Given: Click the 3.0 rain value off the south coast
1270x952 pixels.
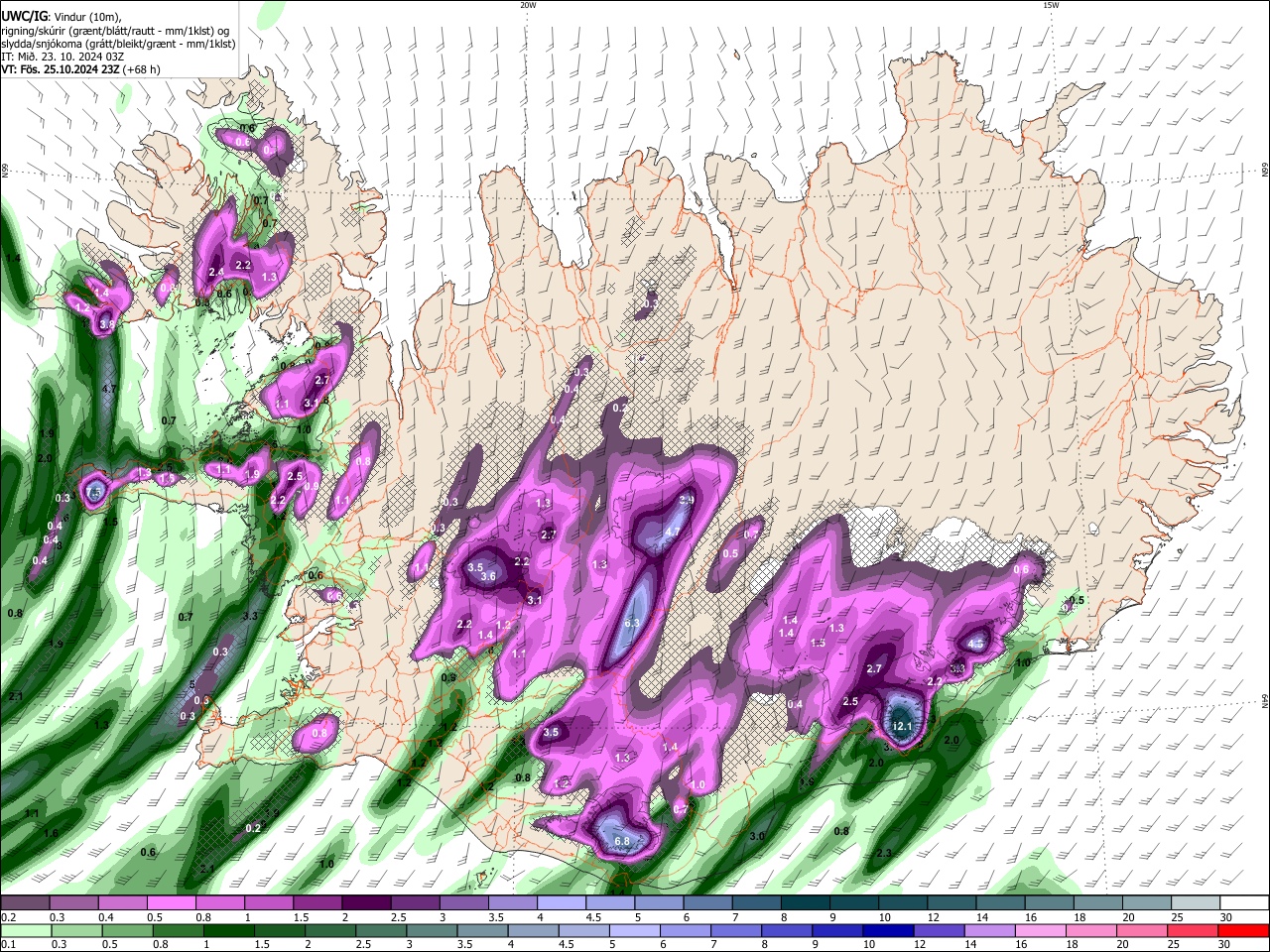Looking at the screenshot, I should click(757, 837).
